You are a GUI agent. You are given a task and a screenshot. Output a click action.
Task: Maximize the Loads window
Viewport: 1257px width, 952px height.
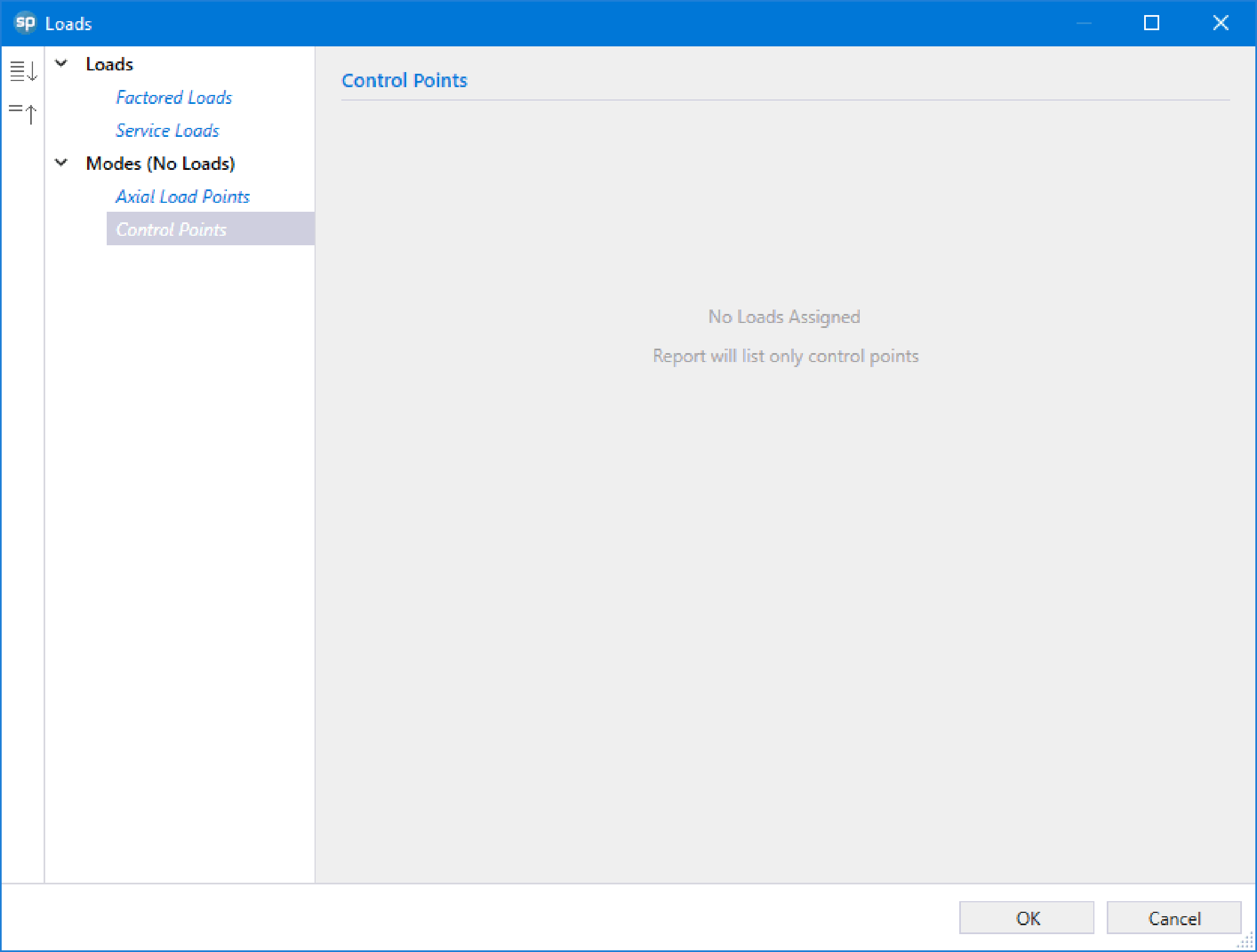tap(1151, 23)
